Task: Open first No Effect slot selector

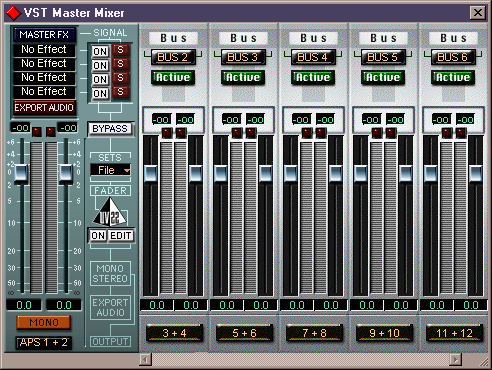Action: tap(44, 50)
